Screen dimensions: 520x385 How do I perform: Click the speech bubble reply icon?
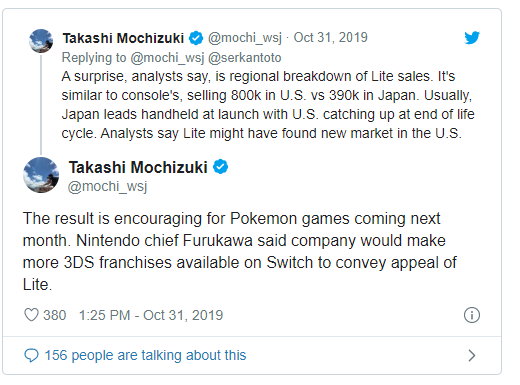32,355
